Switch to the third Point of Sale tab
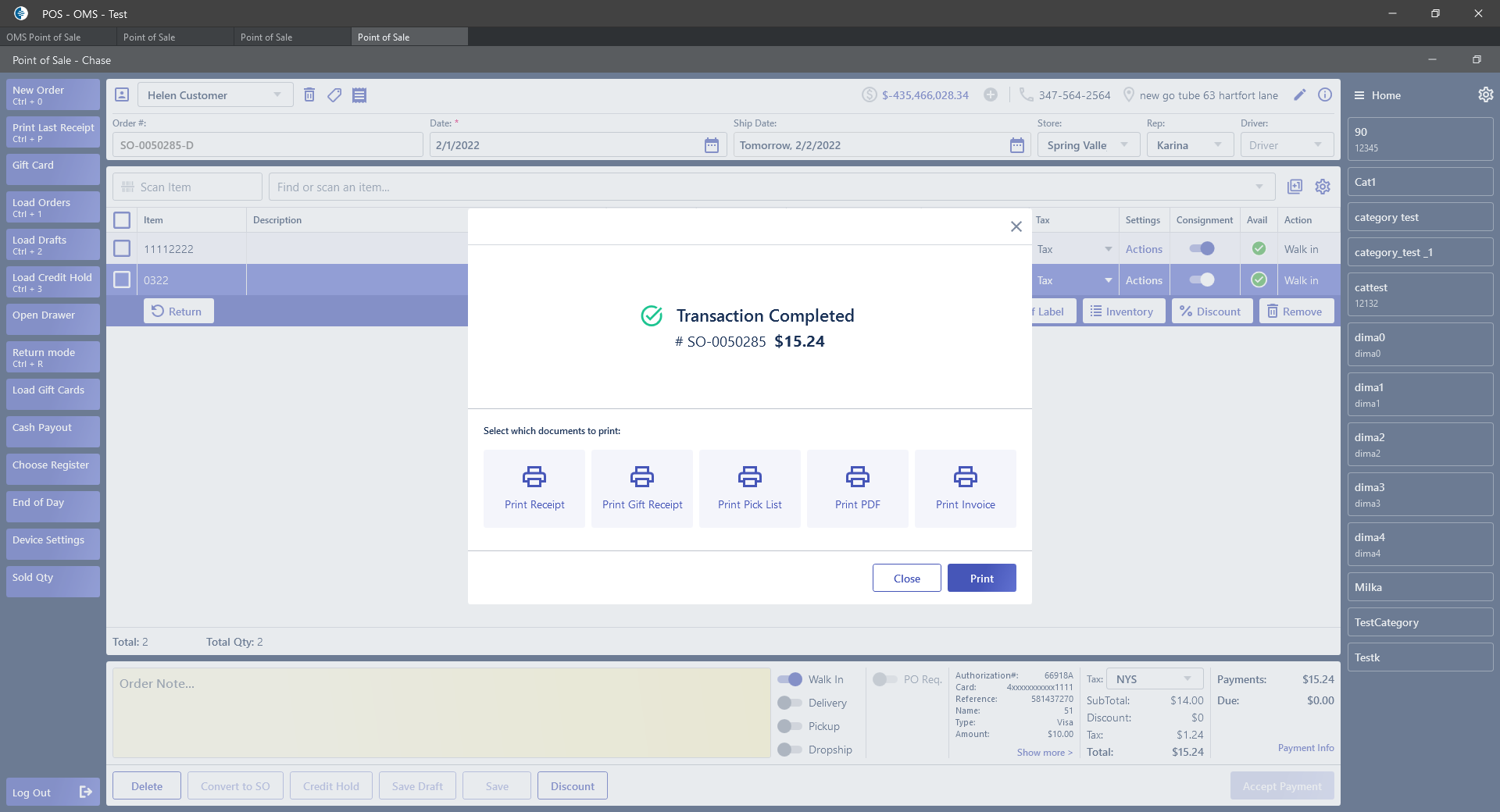Screen dimensions: 1500x812 coord(293,37)
